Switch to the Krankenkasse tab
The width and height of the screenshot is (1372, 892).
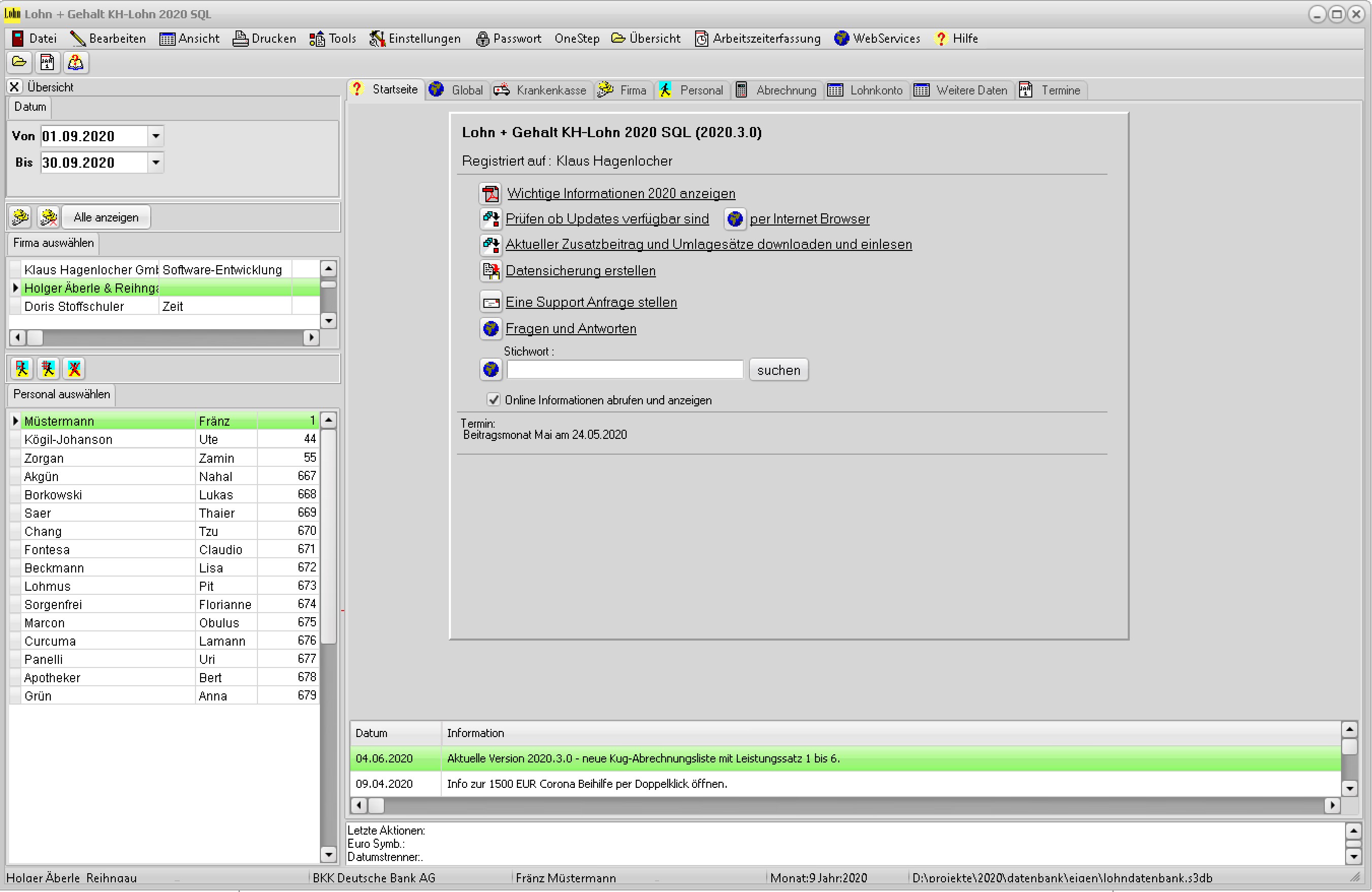(x=541, y=90)
